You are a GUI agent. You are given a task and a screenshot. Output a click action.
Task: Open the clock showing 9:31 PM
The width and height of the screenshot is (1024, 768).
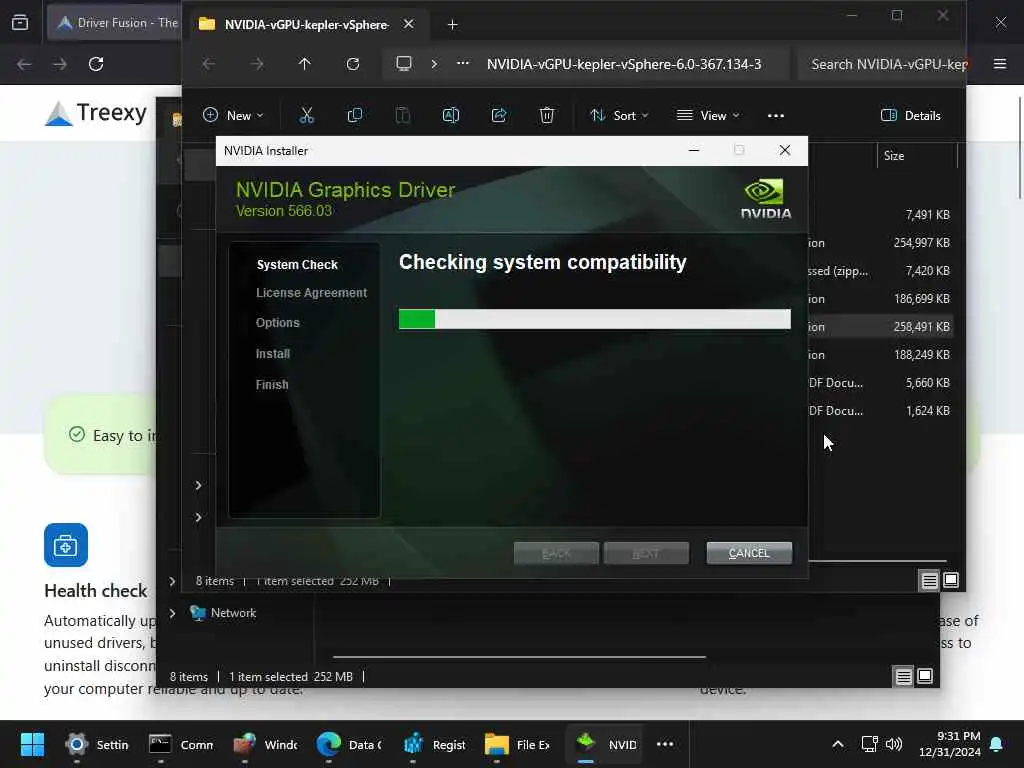[950, 744]
